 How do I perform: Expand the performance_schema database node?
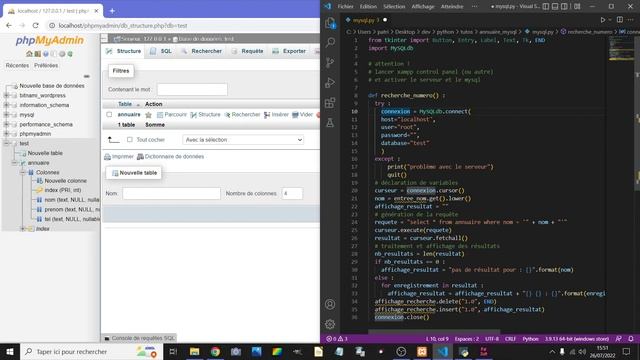click(6, 124)
